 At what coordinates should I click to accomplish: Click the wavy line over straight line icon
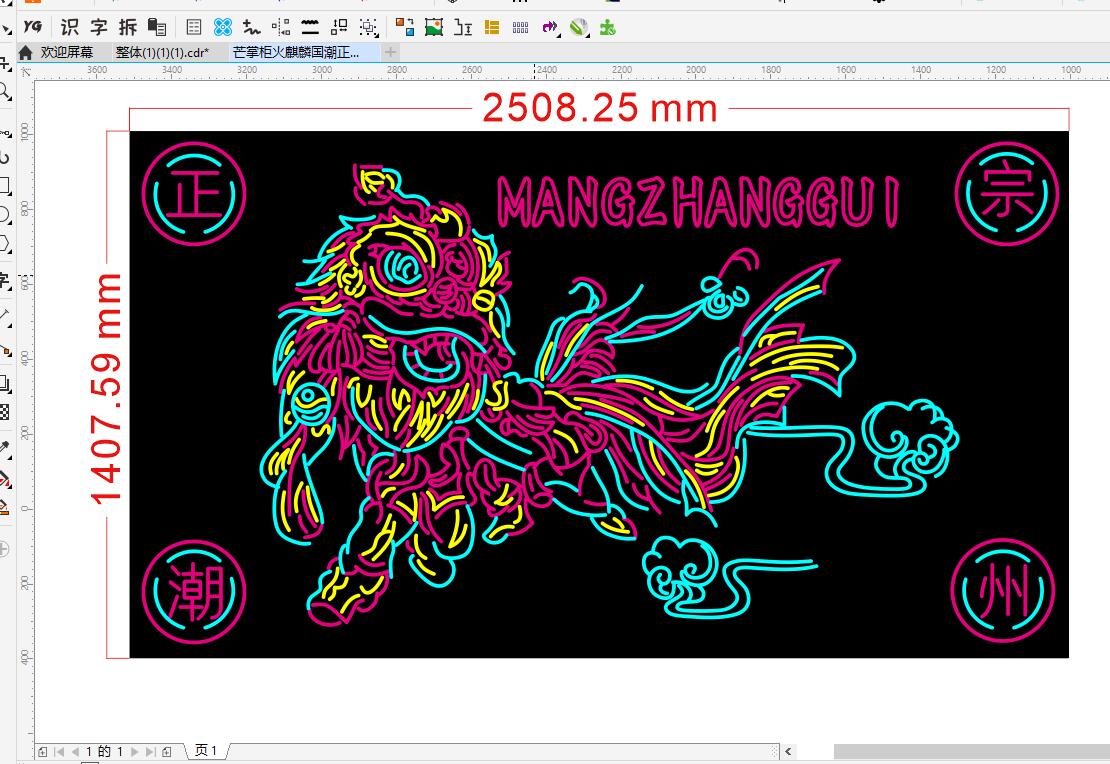[310, 27]
